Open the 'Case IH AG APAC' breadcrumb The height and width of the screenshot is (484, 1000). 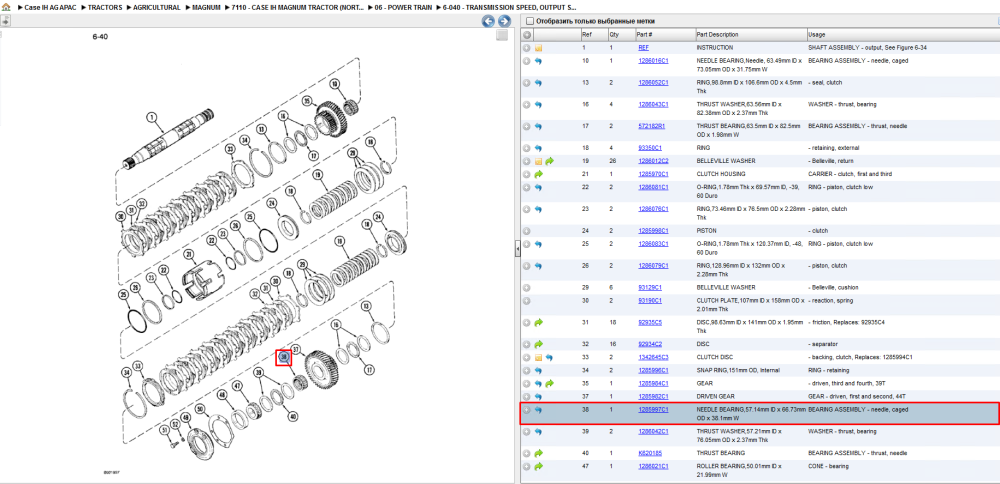point(51,7)
